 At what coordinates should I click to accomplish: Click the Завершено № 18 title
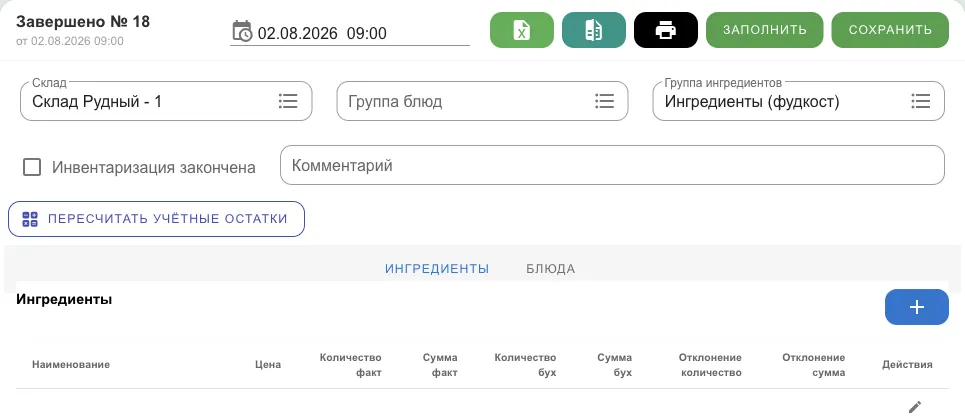pos(83,22)
